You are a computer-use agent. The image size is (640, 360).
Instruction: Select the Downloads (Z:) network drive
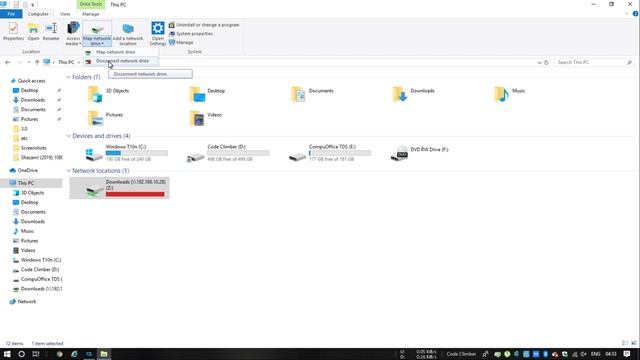tap(120, 188)
